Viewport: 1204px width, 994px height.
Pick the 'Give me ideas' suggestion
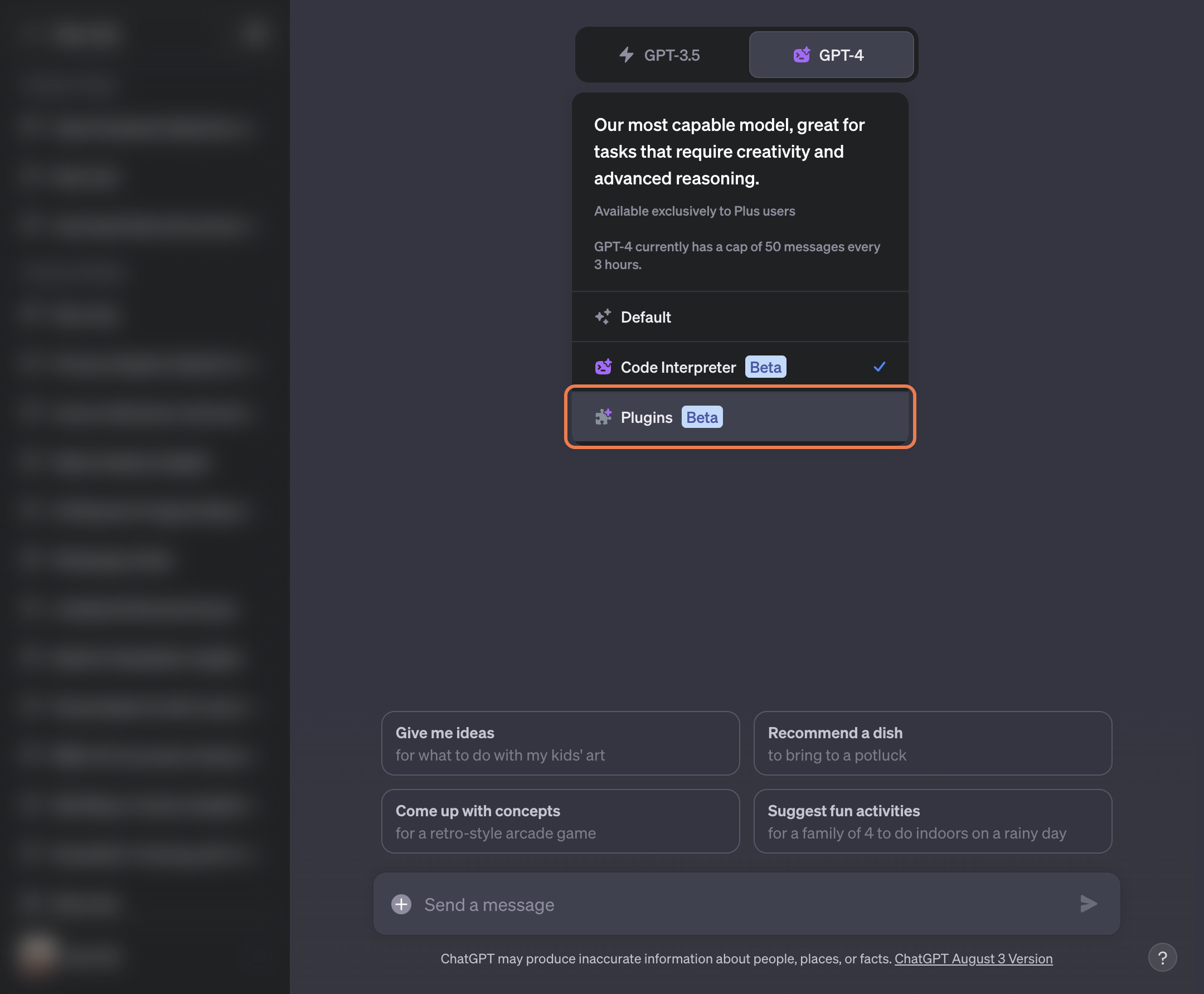(x=560, y=743)
